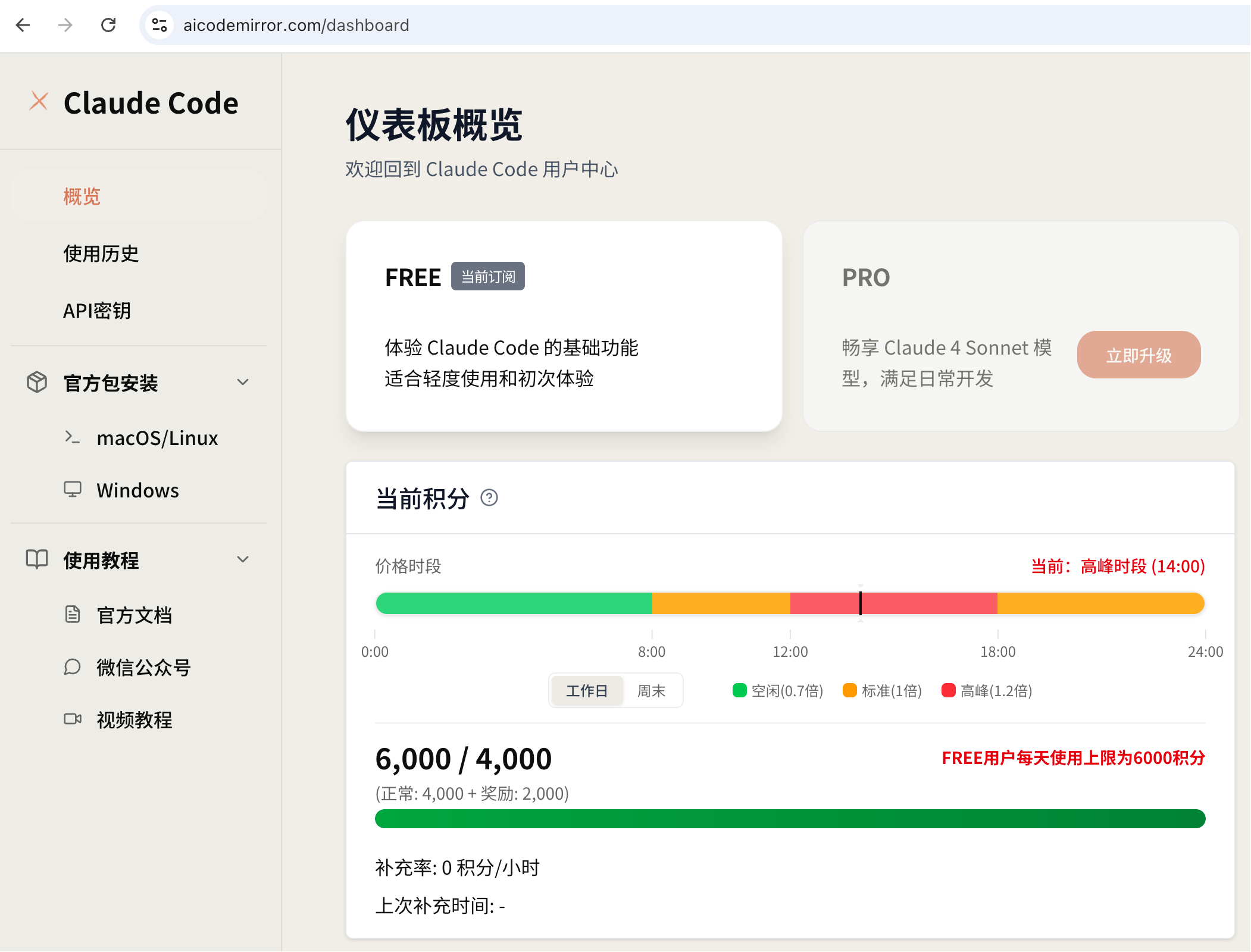Click the chat bubble icon for 微信公众号
This screenshot has height=952, width=1251.
click(72, 666)
